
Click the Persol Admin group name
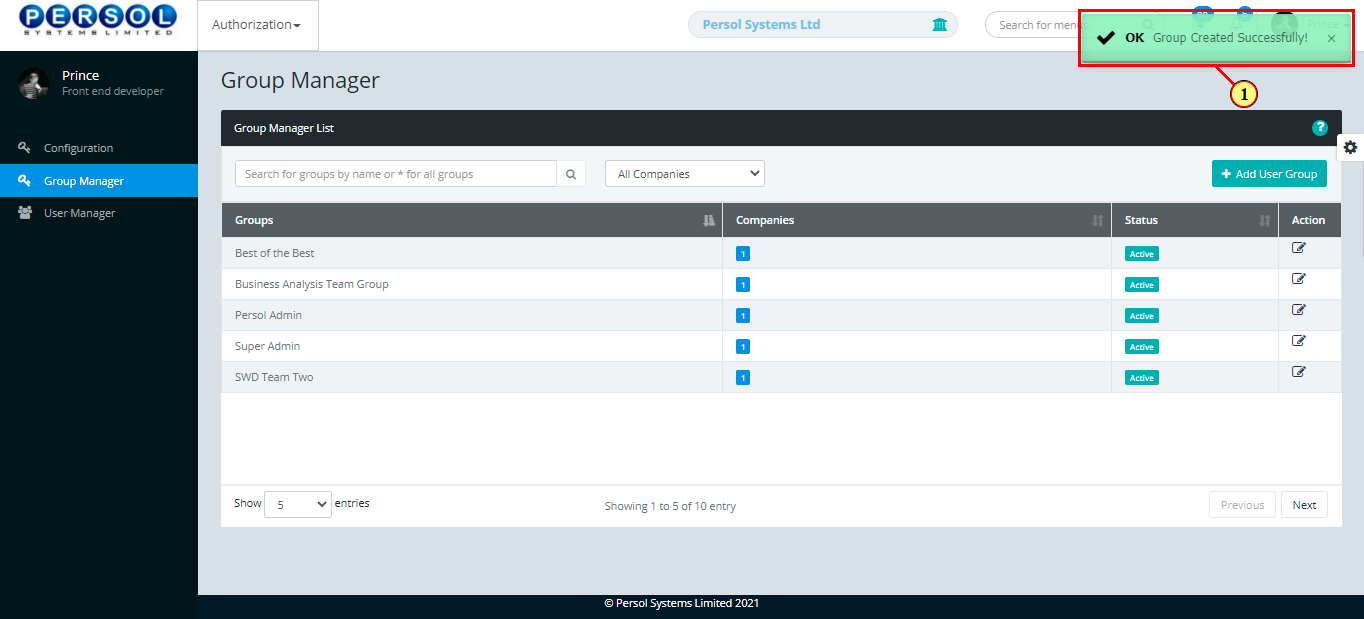coord(268,315)
